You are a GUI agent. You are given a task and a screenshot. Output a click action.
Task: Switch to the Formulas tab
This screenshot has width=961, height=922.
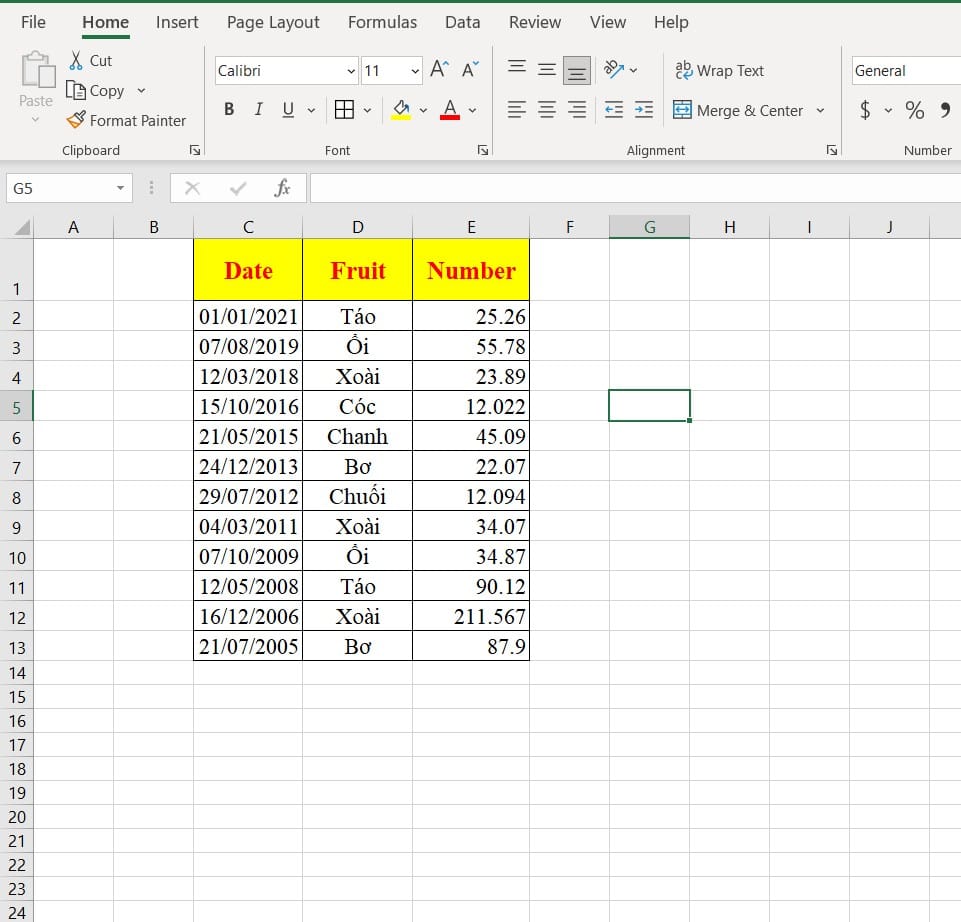pyautogui.click(x=382, y=22)
